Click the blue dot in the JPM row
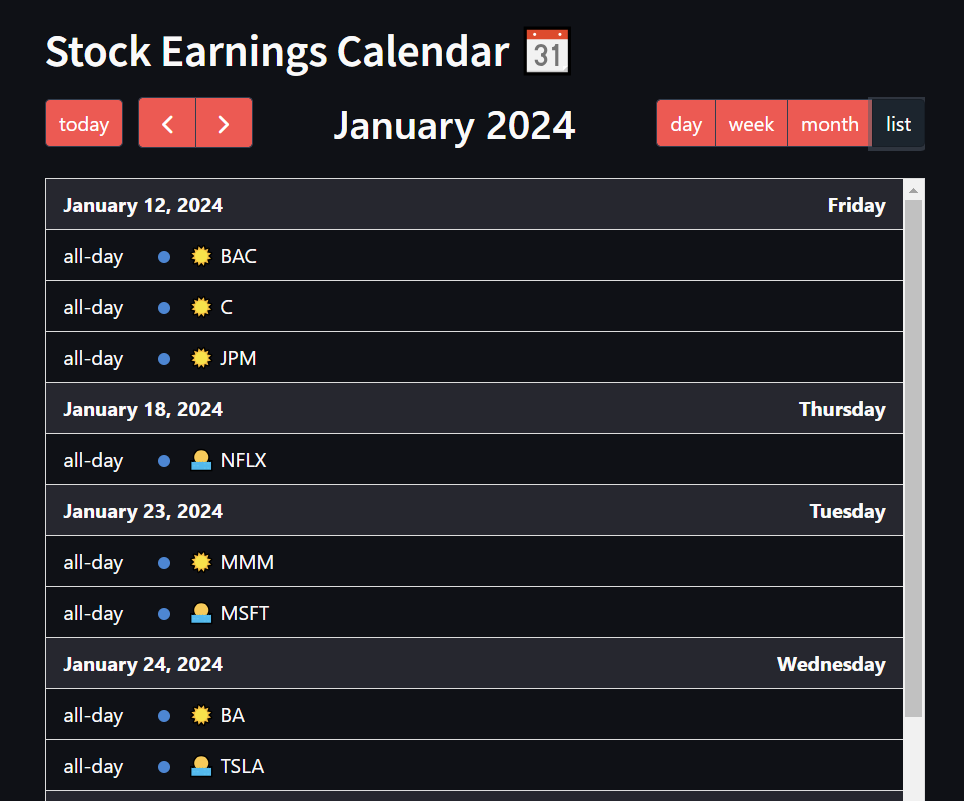This screenshot has height=801, width=964. tap(164, 359)
